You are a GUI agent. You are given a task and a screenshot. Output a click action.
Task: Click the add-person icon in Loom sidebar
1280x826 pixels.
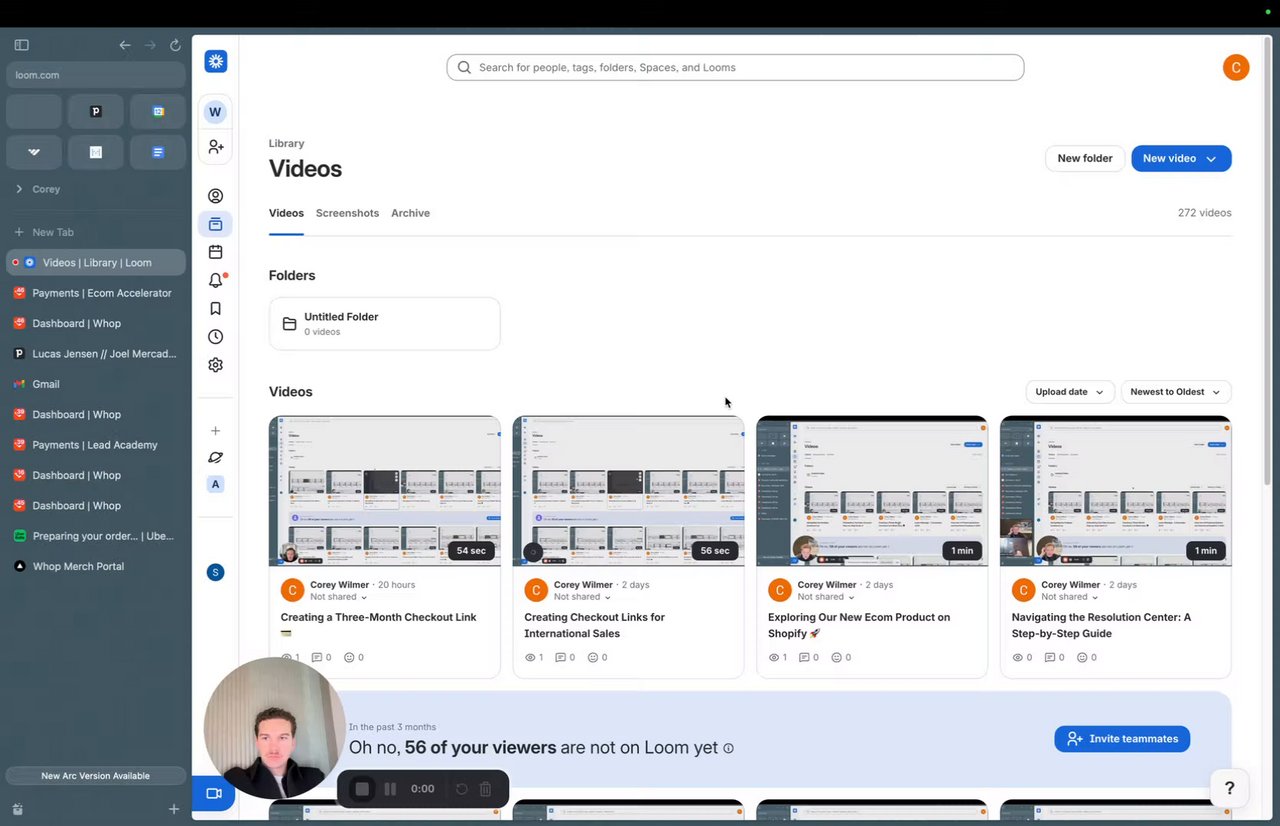(x=215, y=147)
